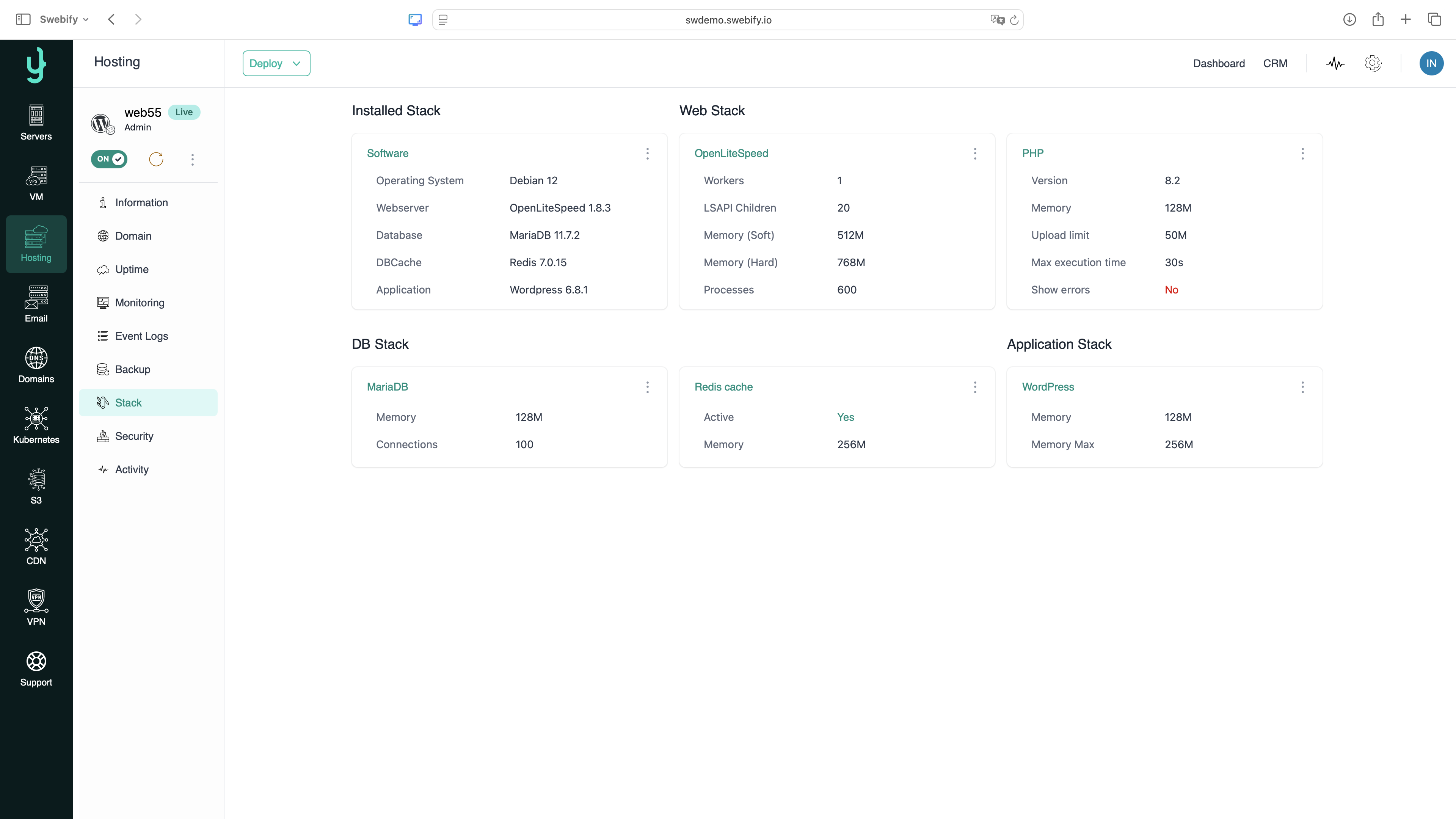The image size is (1456, 819).
Task: Click the 'Redis 7.0.15' value
Action: [538, 262]
